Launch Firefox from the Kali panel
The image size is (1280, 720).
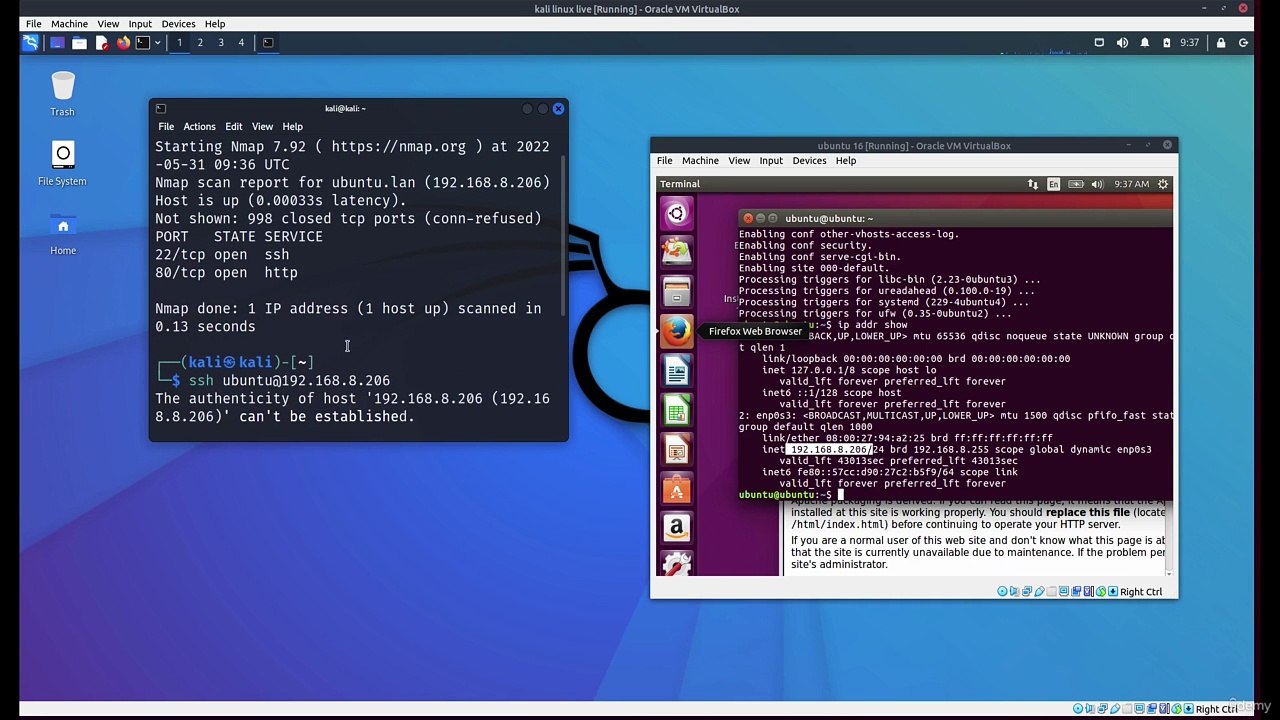click(123, 42)
